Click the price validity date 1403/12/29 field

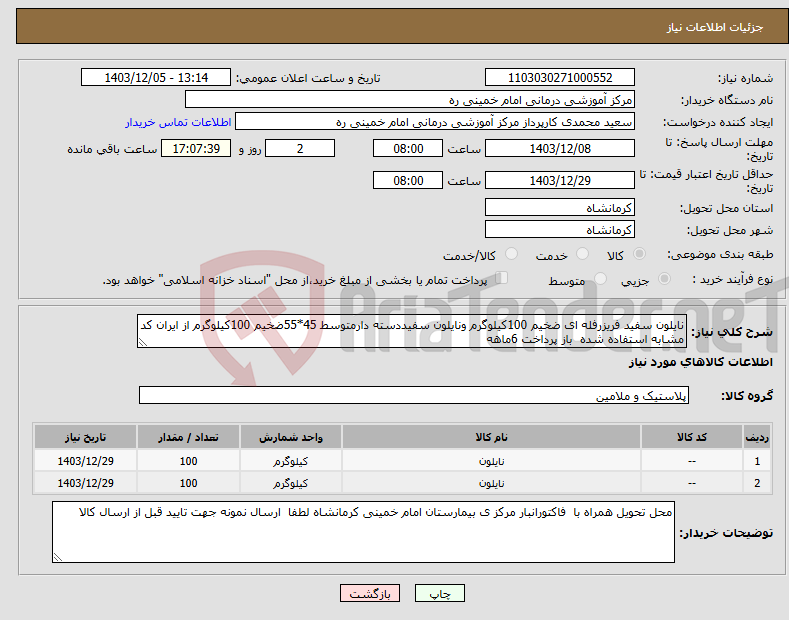tap(560, 180)
